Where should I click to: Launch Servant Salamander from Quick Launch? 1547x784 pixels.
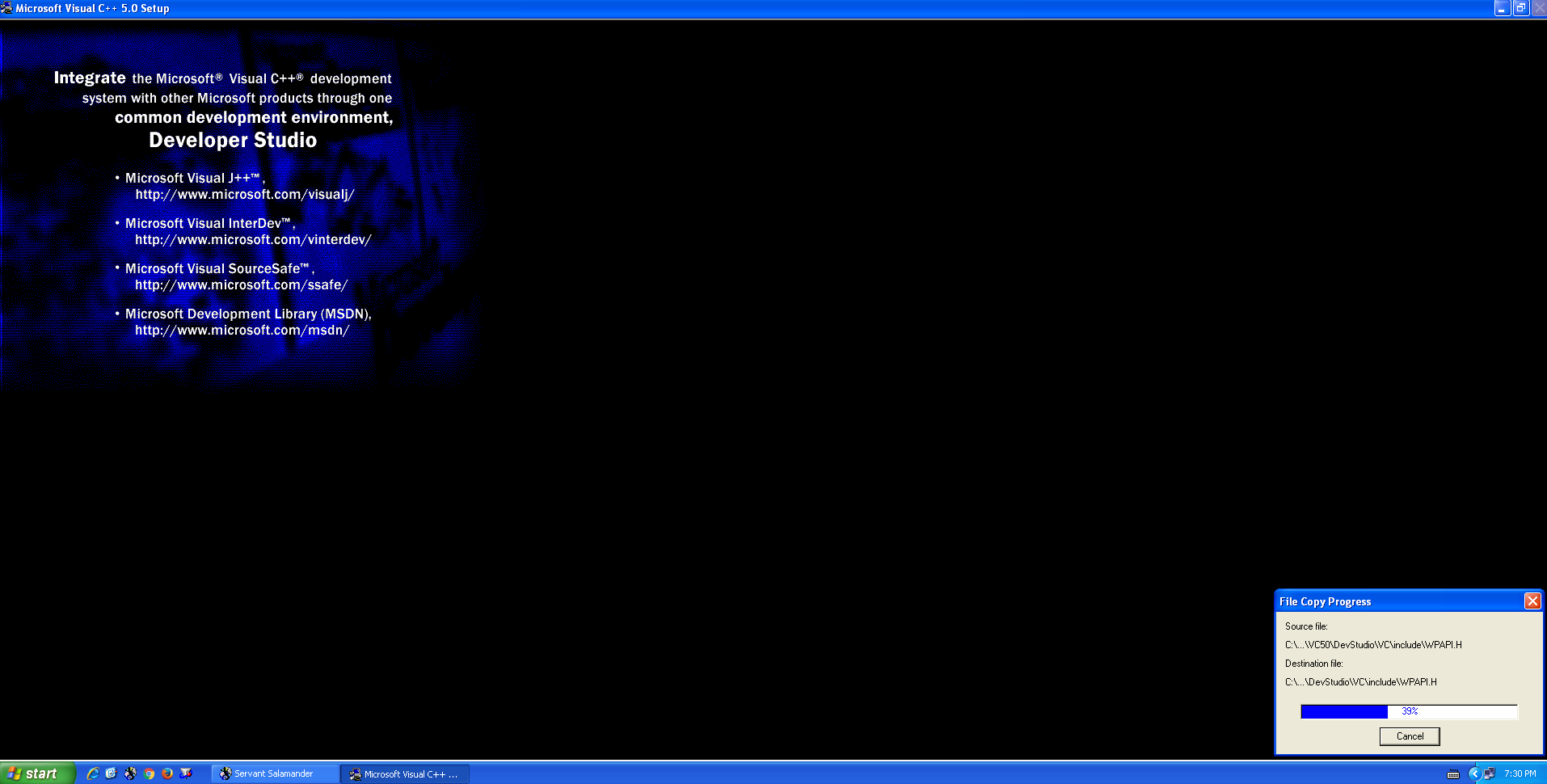[x=130, y=773]
